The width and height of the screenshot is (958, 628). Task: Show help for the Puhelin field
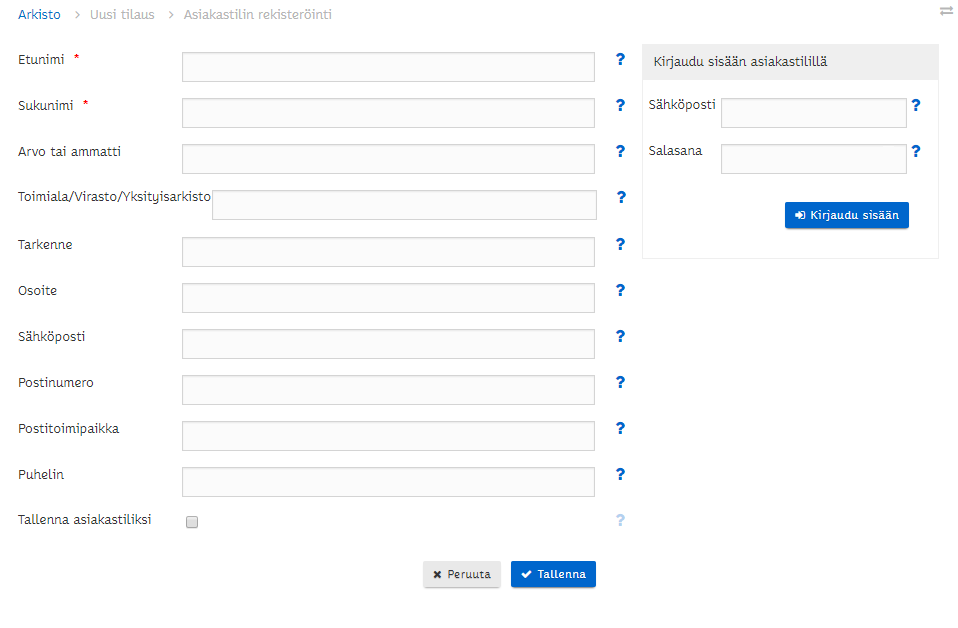tap(620, 475)
